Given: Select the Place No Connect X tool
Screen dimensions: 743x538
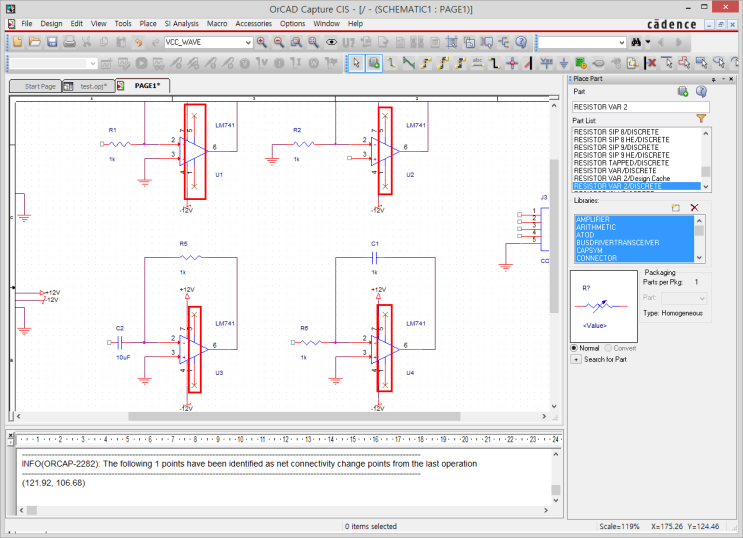Looking at the screenshot, I should [x=651, y=63].
